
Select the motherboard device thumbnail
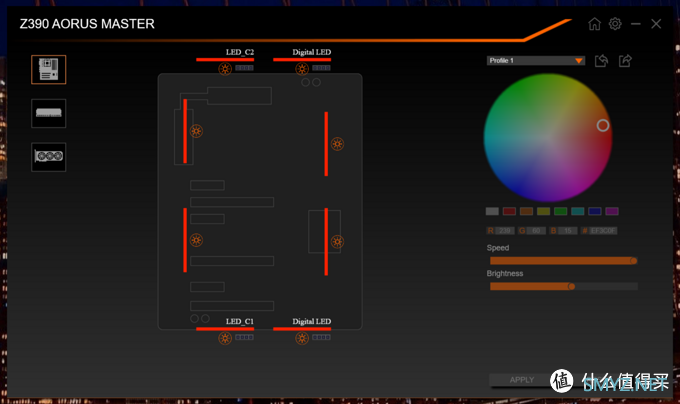pos(49,69)
